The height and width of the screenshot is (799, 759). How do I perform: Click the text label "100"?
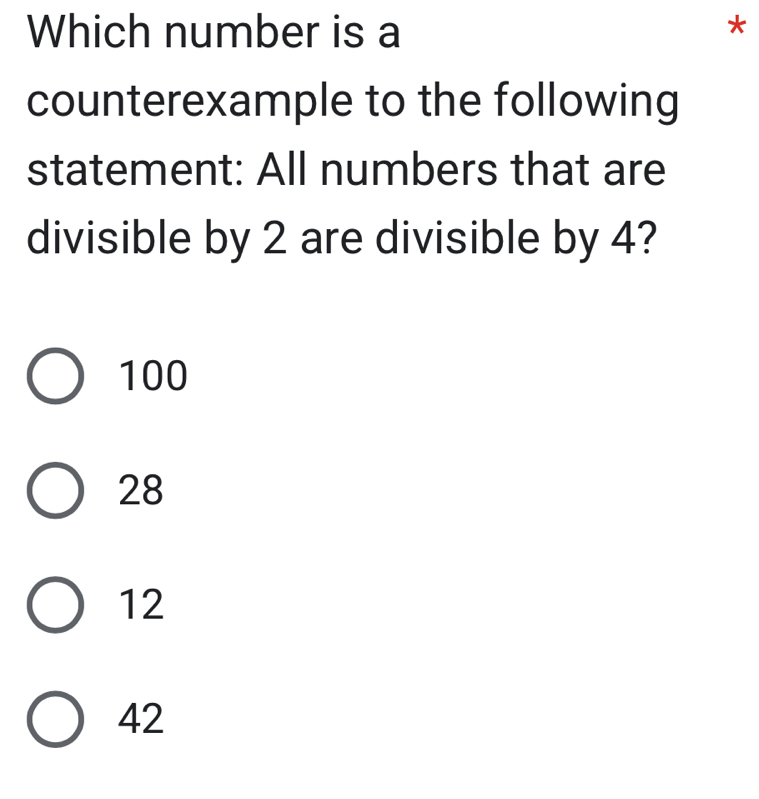coord(152,377)
